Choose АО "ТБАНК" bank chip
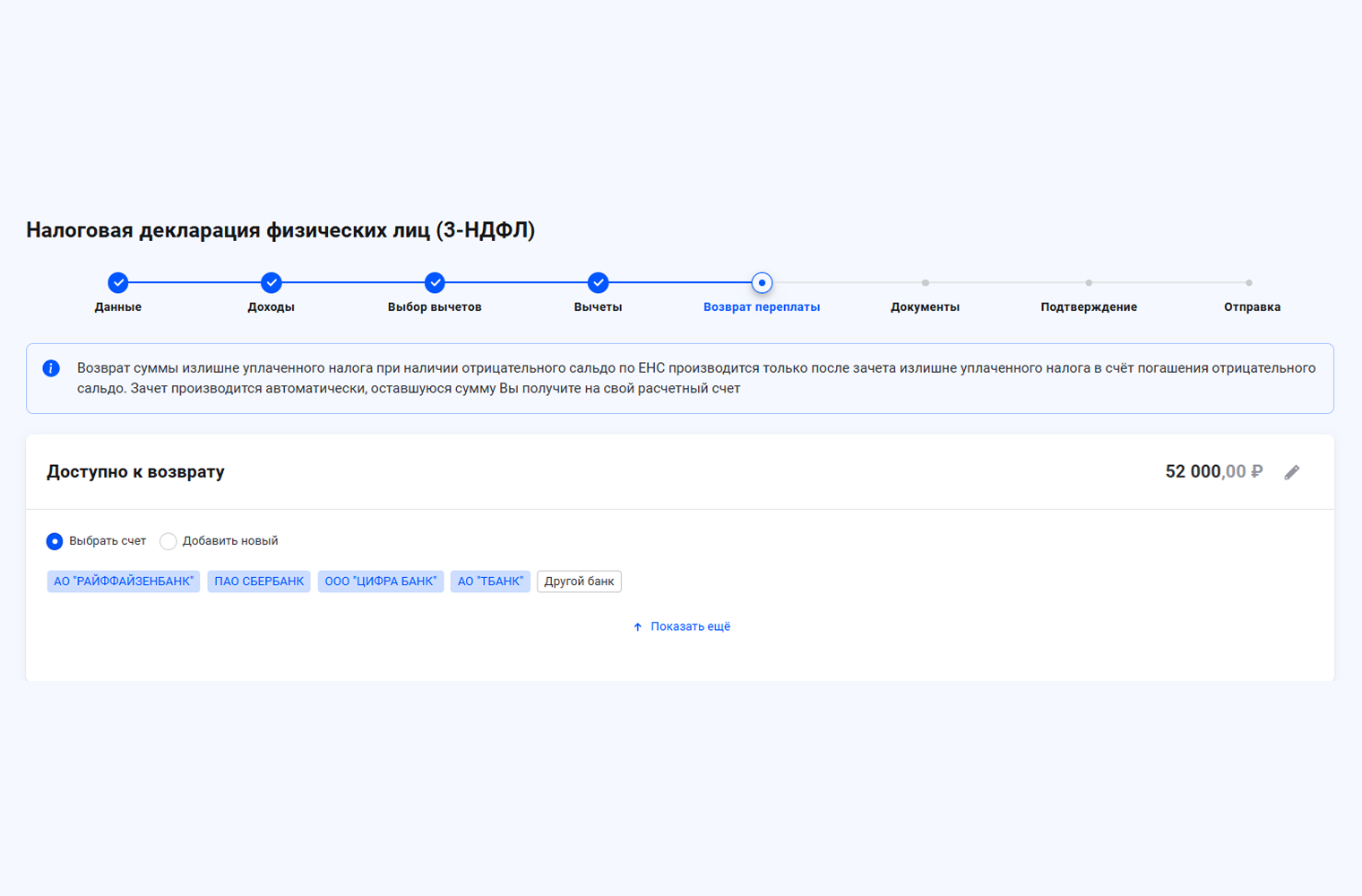The image size is (1362, 896). [490, 582]
